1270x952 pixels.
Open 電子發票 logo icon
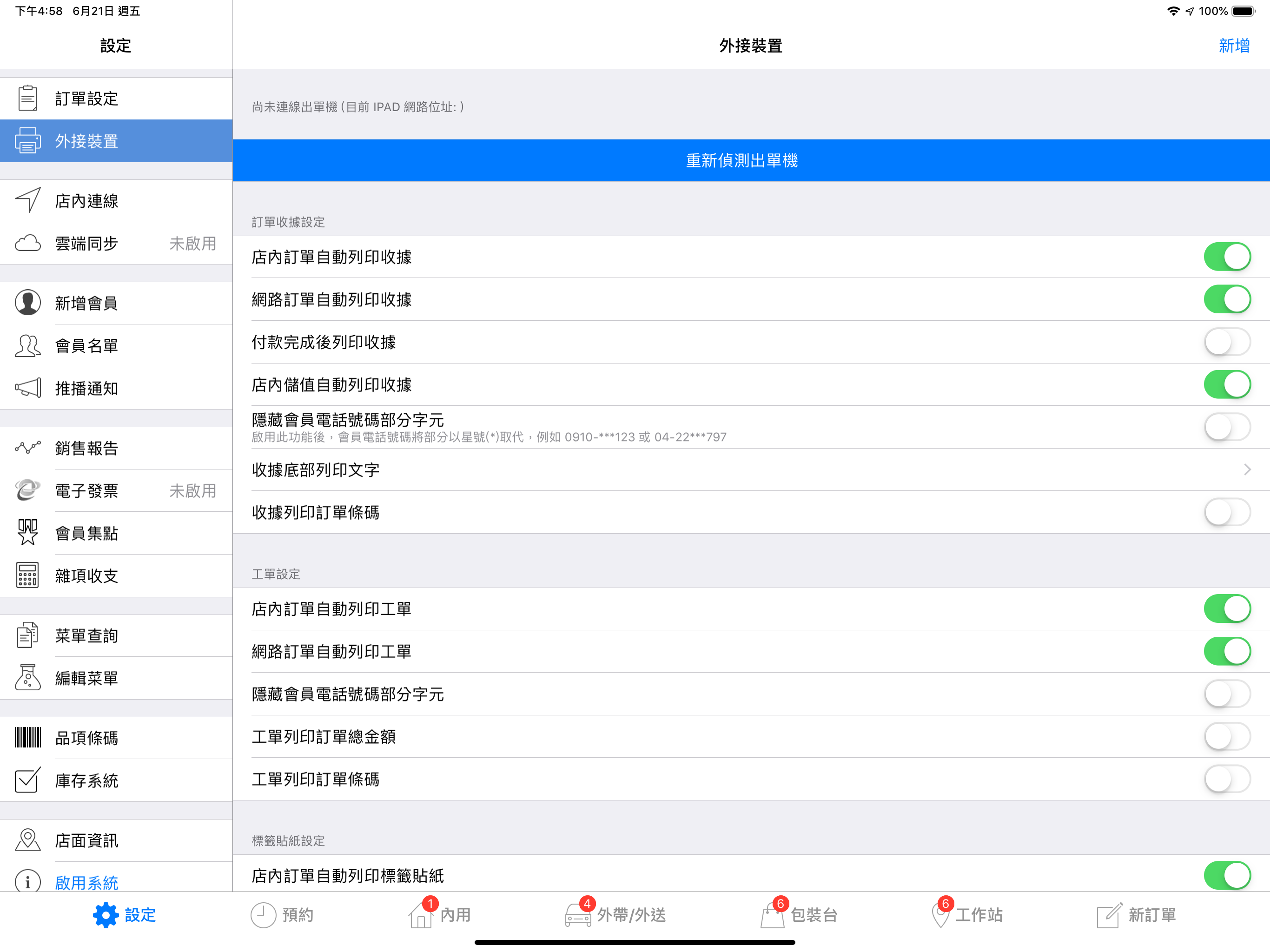27,490
